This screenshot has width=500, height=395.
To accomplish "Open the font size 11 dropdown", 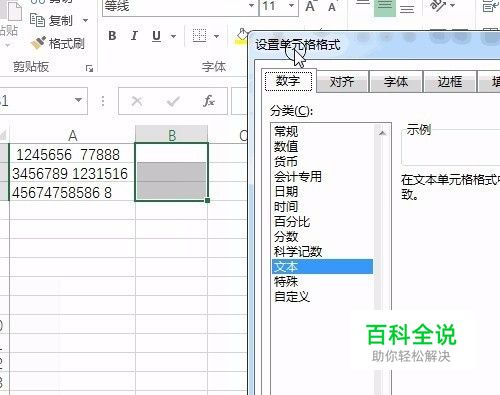I will coord(291,6).
